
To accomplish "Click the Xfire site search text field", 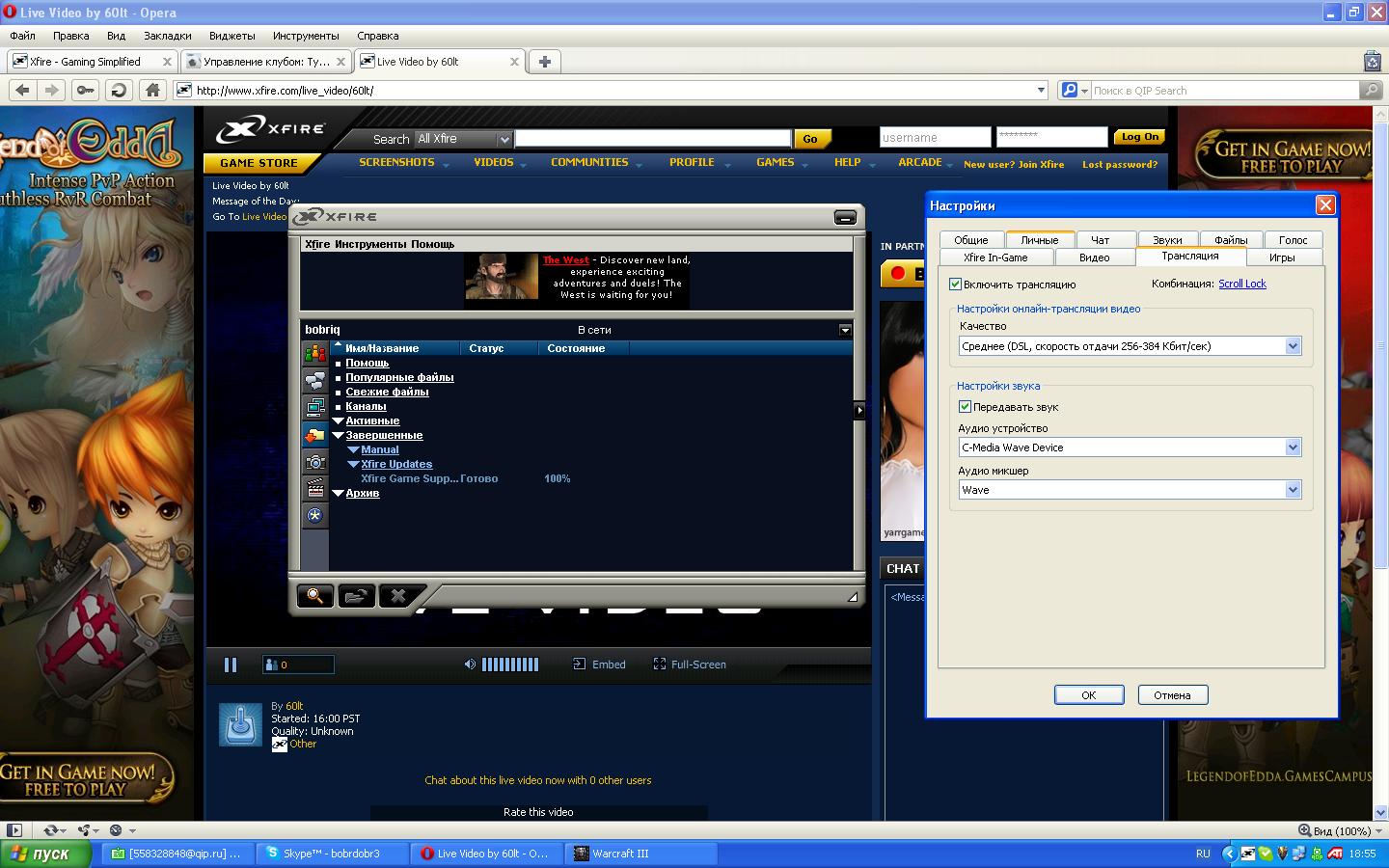I will coord(653,139).
